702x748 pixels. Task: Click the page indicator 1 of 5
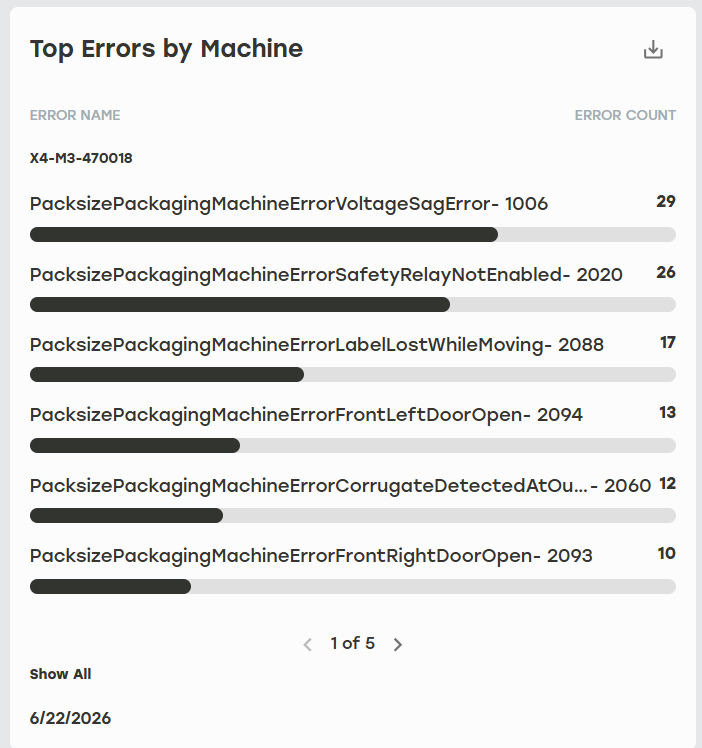[x=352, y=644]
